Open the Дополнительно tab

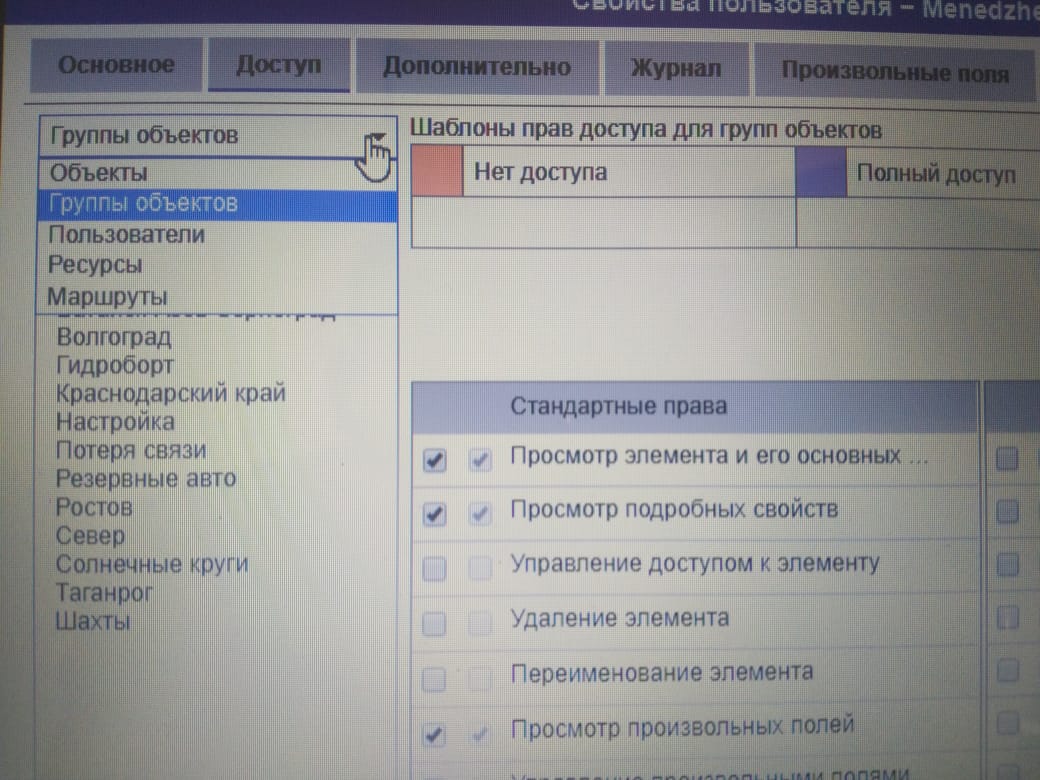477,68
